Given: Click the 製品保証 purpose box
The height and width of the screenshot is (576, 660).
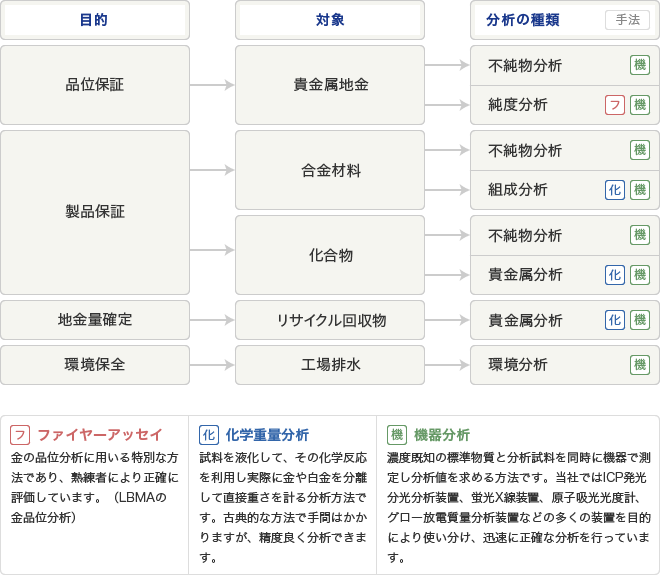Looking at the screenshot, I should 95,212.
